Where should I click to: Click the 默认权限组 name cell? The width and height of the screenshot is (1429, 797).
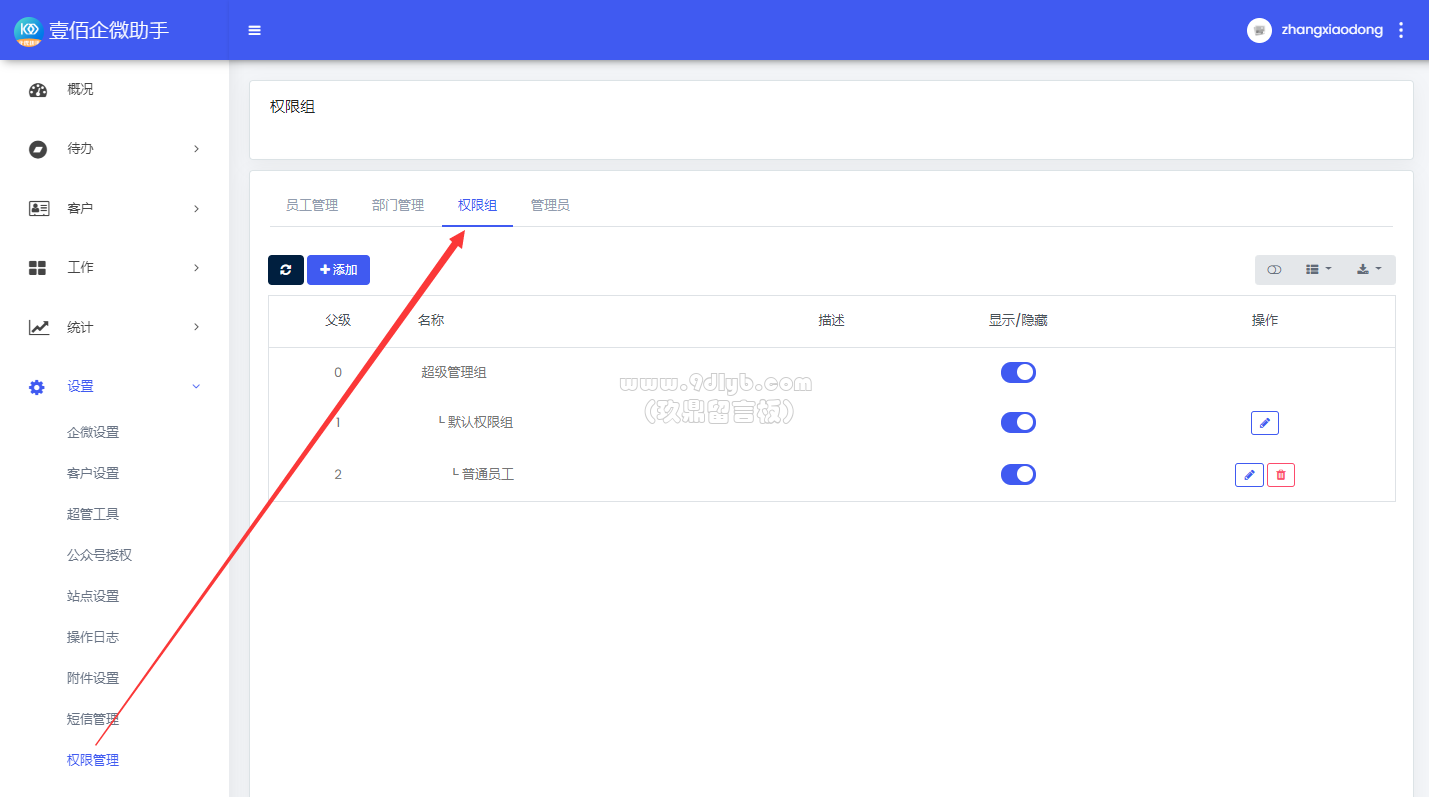(x=476, y=423)
